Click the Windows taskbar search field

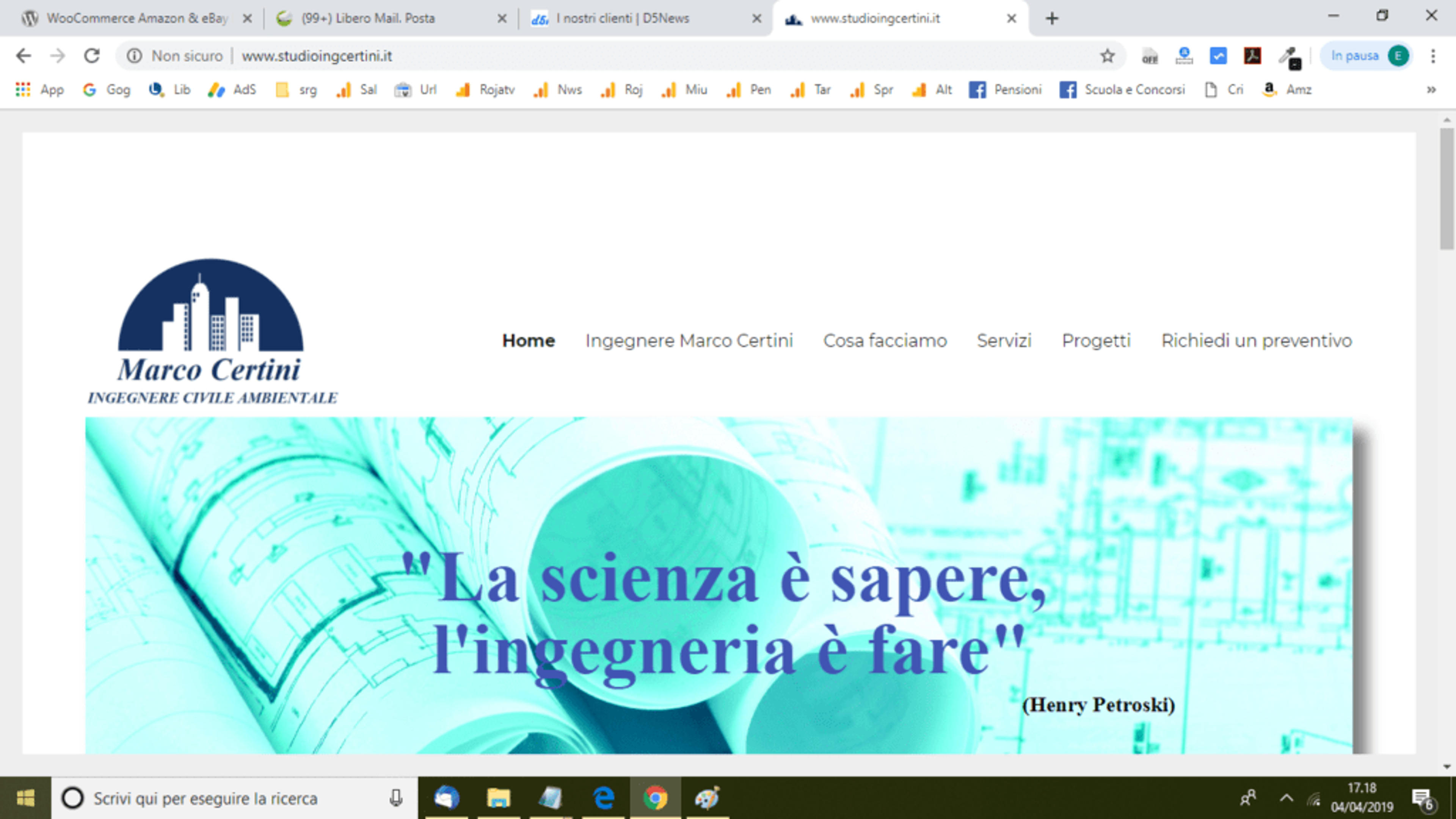pos(235,798)
